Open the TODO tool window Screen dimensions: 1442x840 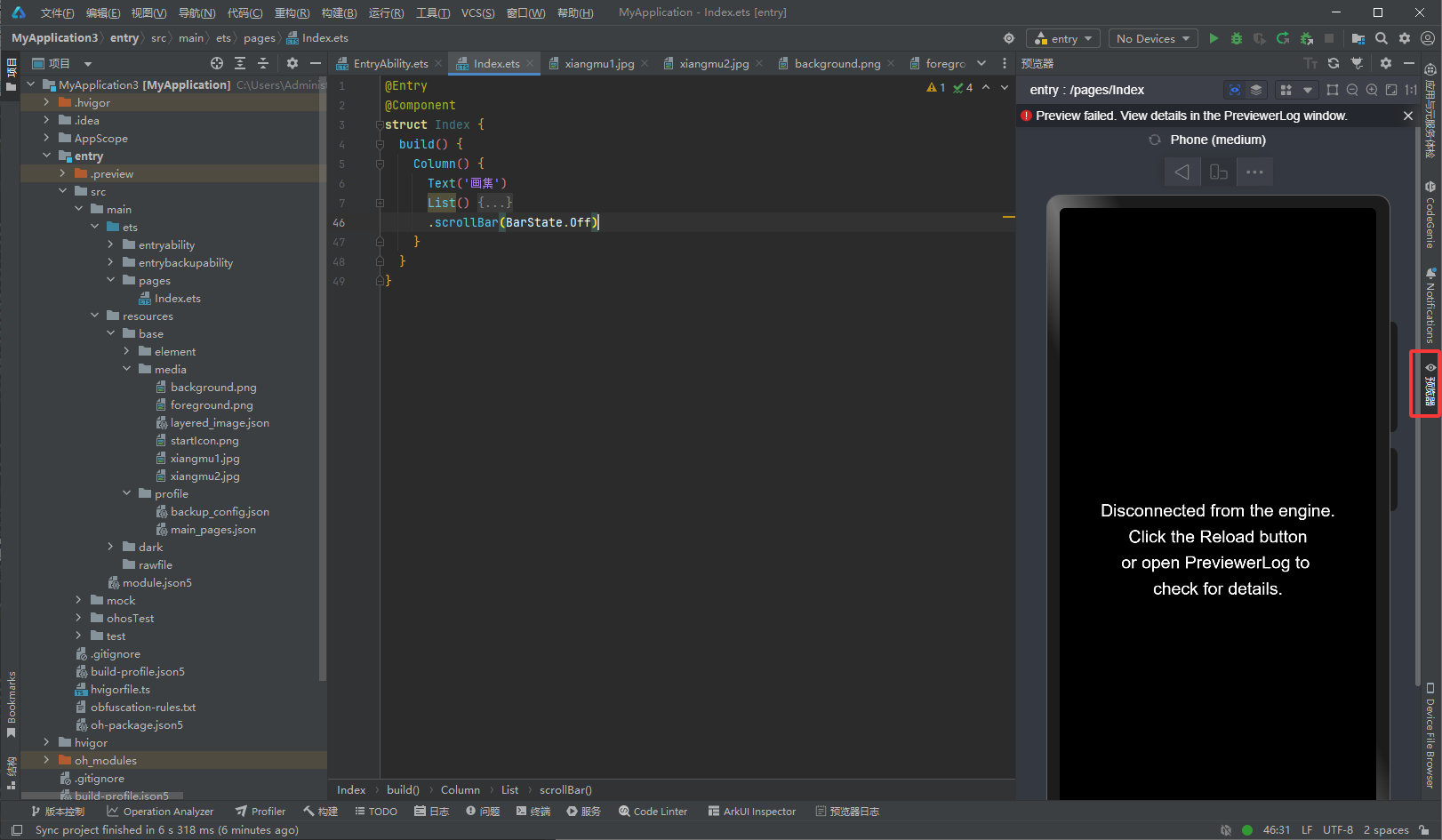(376, 811)
